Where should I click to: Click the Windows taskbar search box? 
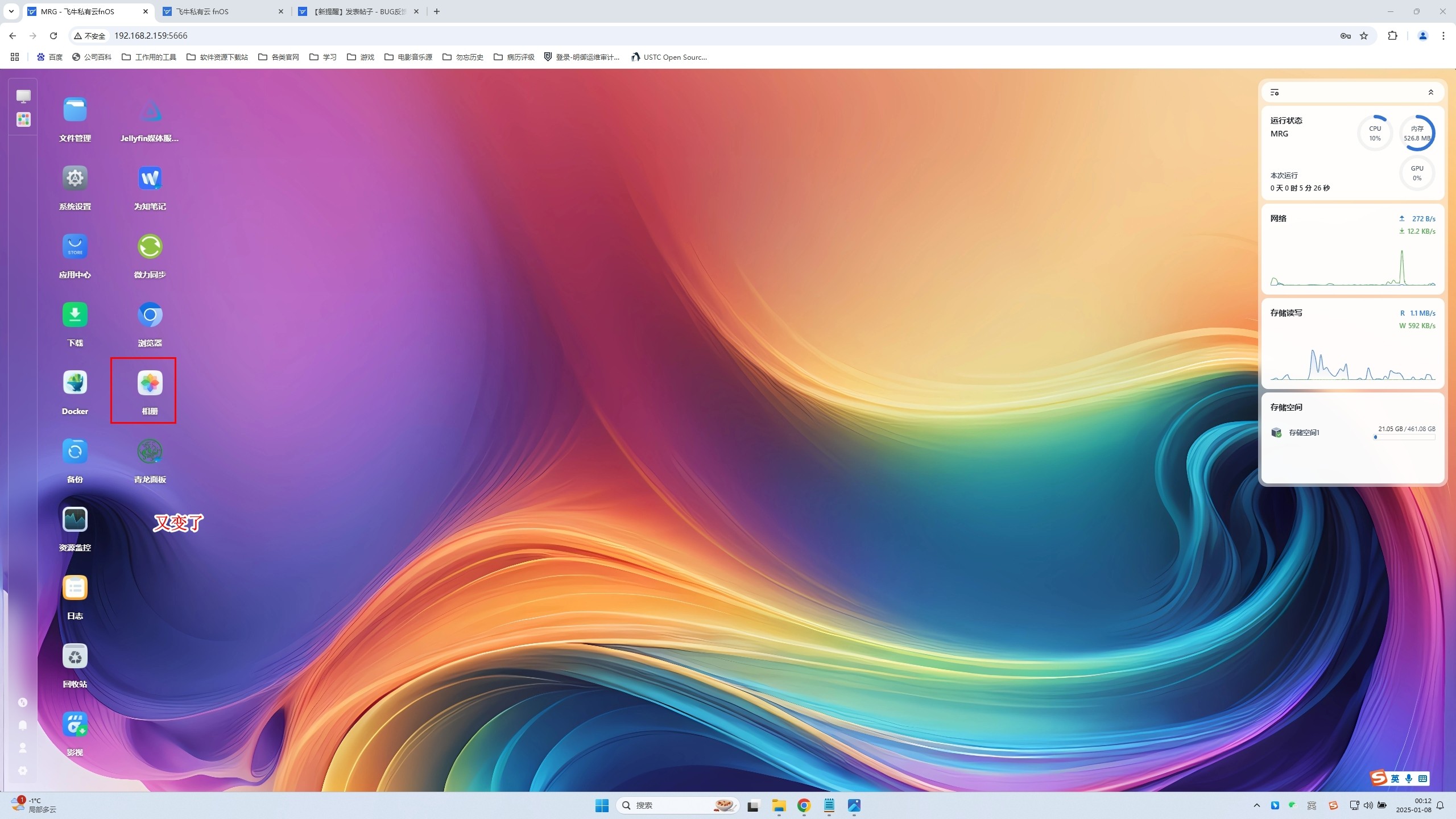pos(677,805)
